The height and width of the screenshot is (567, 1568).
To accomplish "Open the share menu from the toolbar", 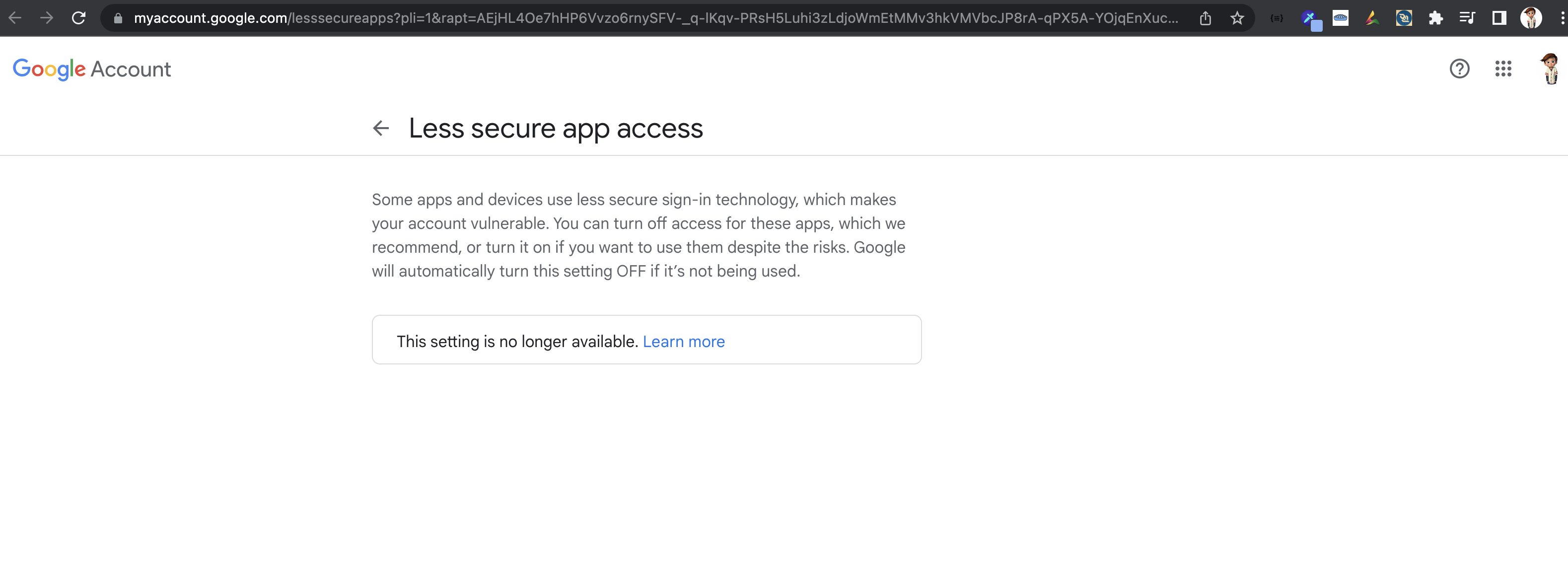I will [x=1207, y=18].
